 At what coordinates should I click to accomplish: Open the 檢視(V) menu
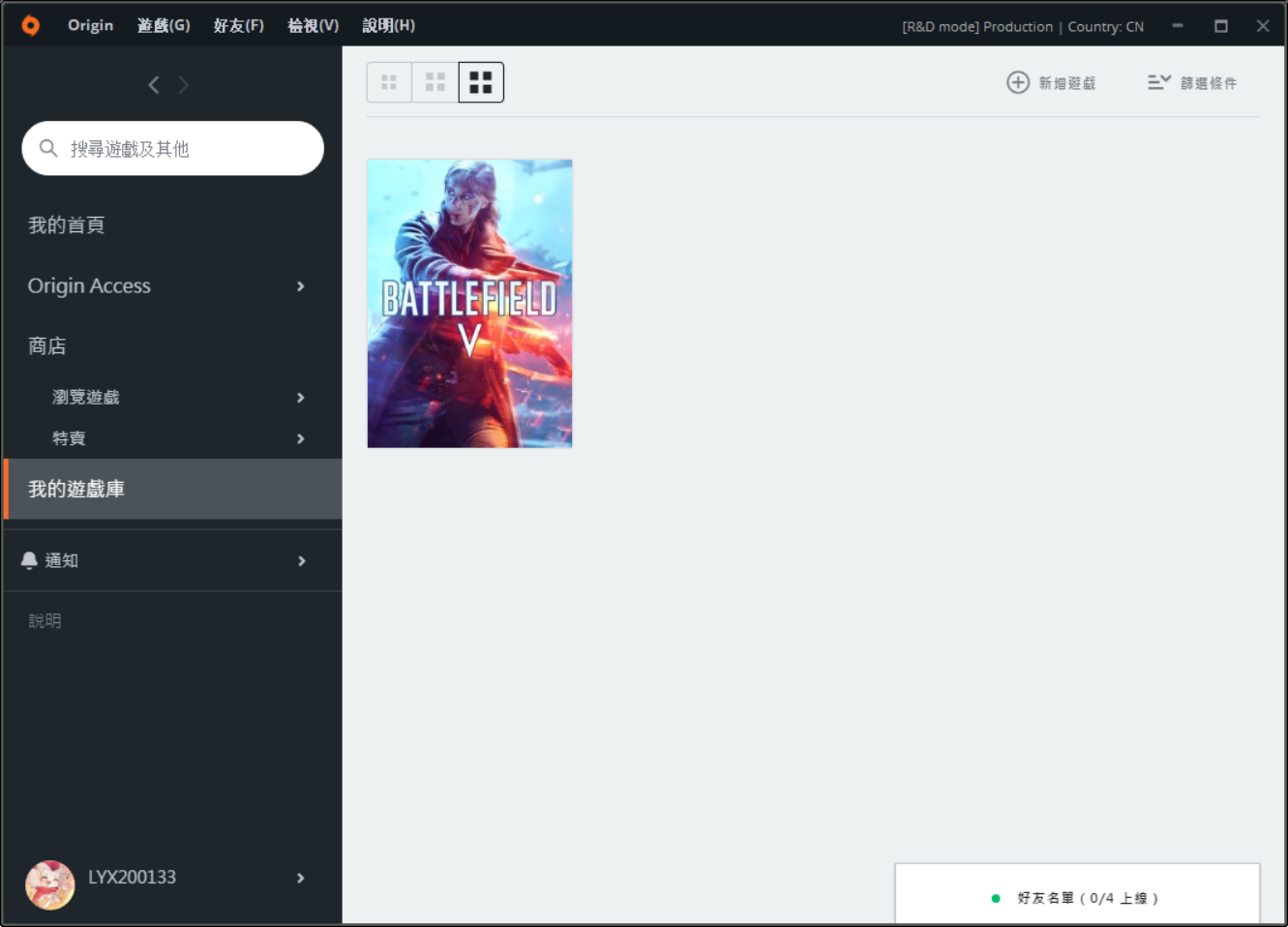click(314, 25)
